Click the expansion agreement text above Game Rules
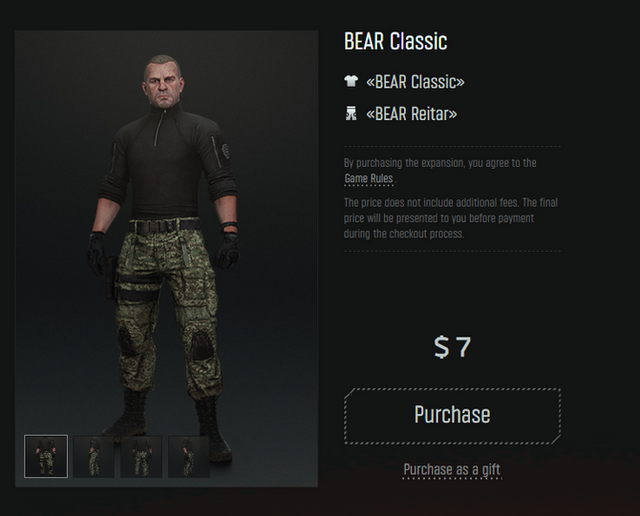The height and width of the screenshot is (516, 640). (440, 162)
